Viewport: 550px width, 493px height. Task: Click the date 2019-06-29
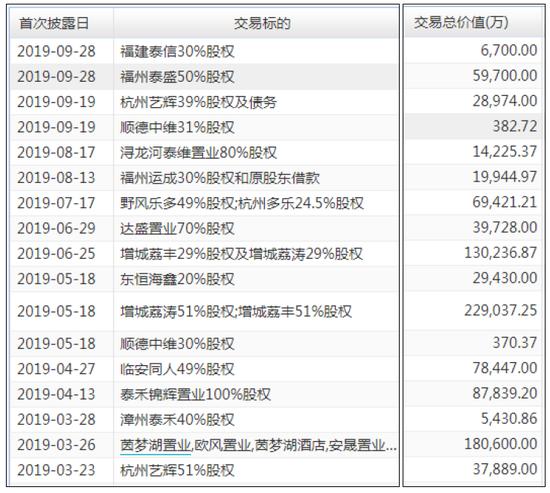click(56, 228)
